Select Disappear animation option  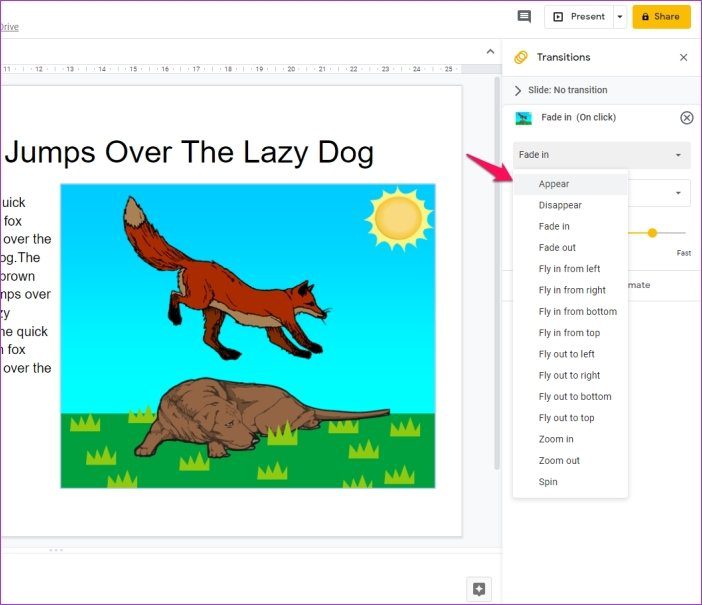[570, 205]
